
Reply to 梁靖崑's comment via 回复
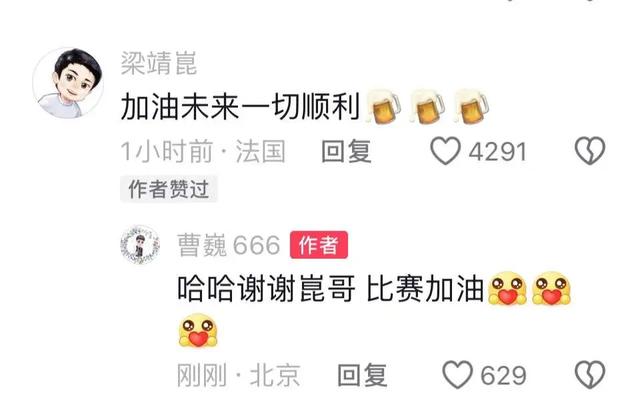[x=346, y=151]
